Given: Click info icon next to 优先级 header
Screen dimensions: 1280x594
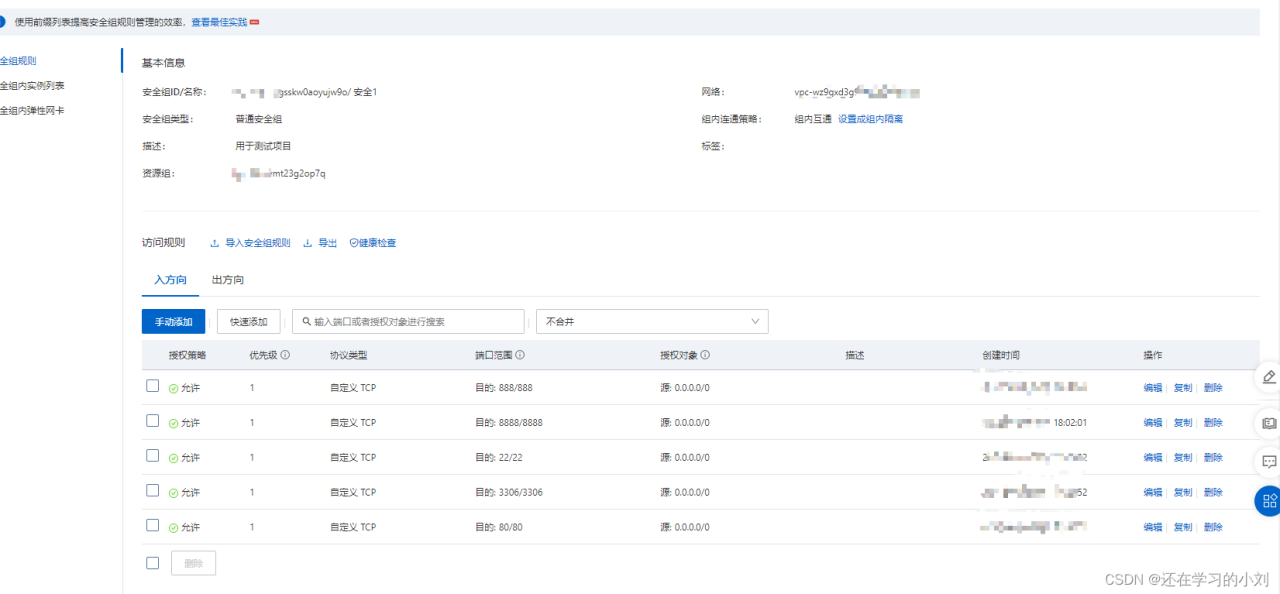Looking at the screenshot, I should tap(285, 355).
